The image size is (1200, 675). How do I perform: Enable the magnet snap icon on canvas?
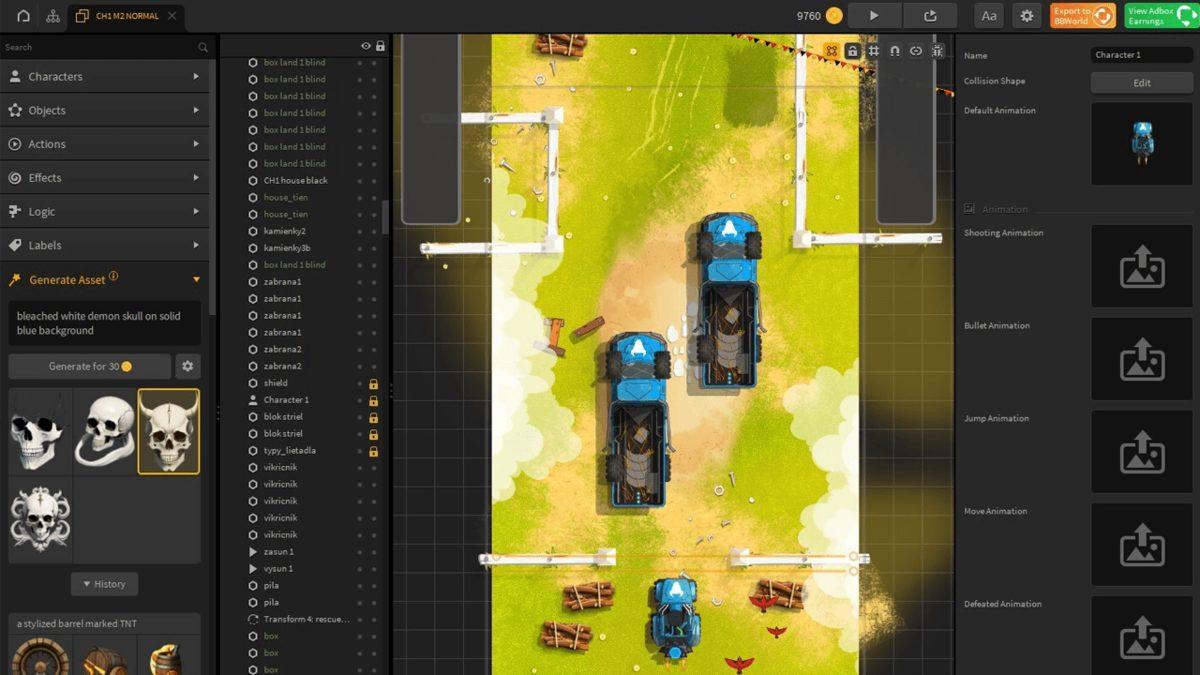click(894, 51)
